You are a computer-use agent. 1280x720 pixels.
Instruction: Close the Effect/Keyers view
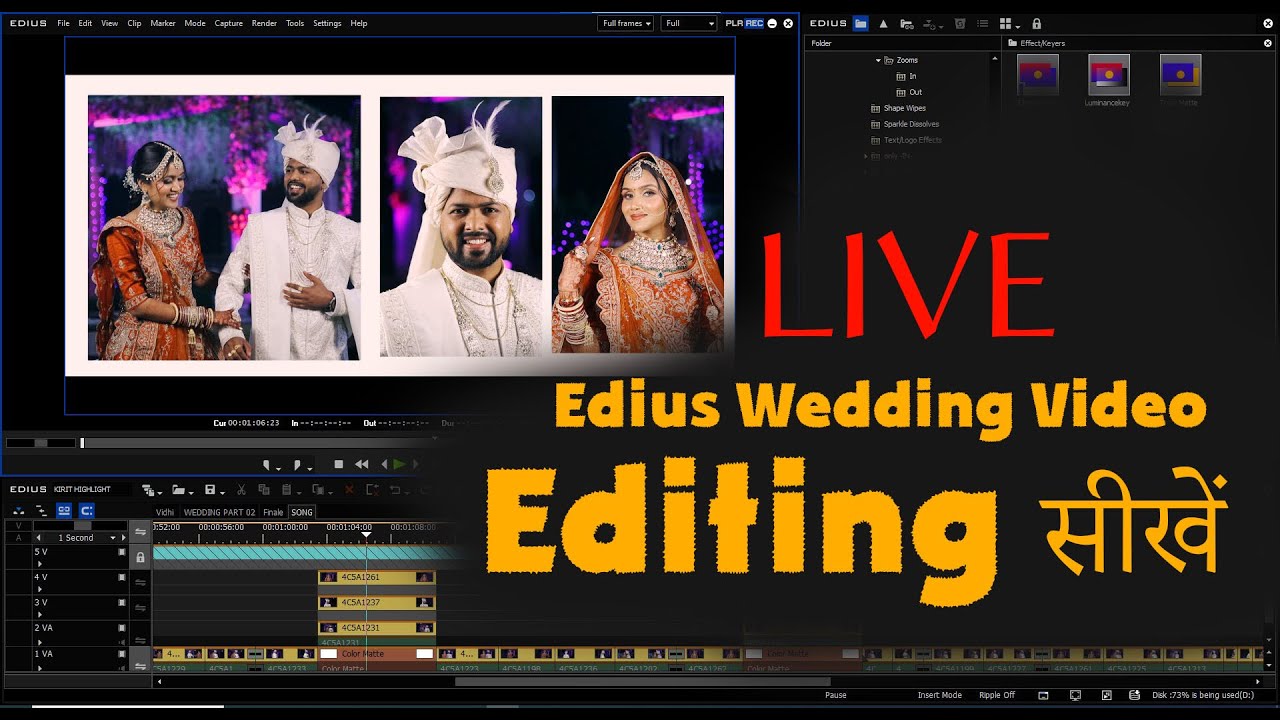[x=1268, y=43]
